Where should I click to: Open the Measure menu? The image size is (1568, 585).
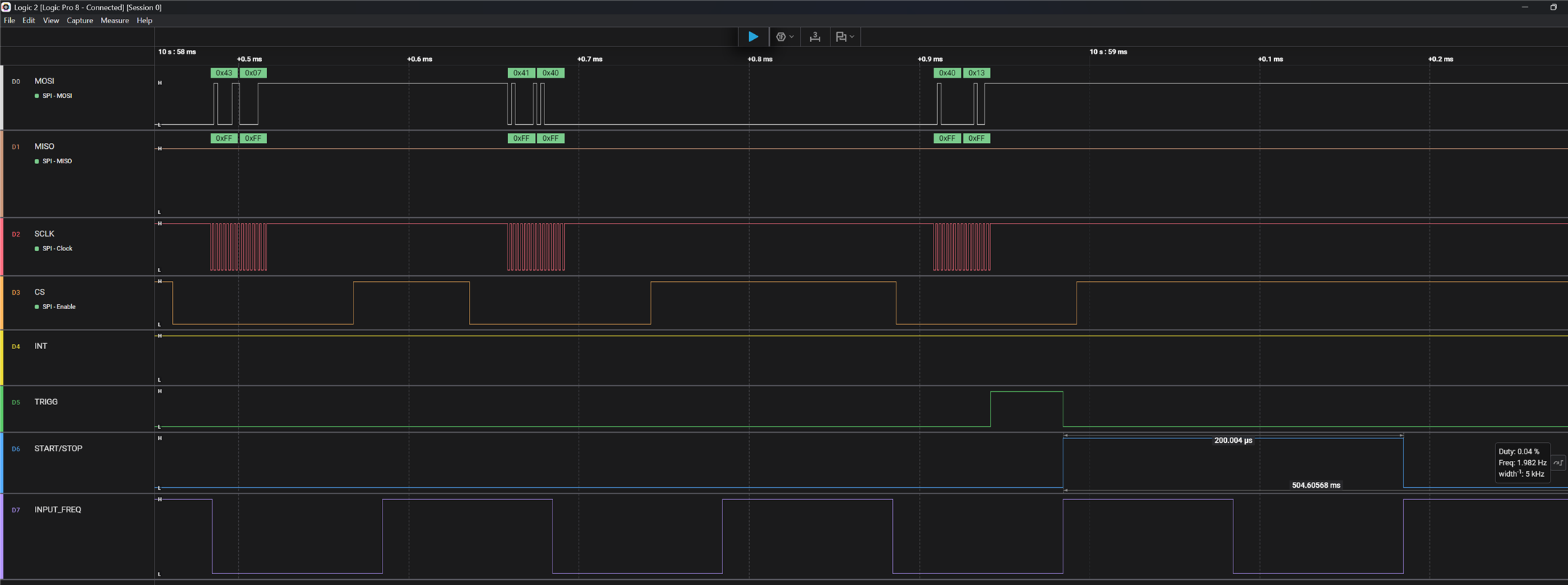tap(115, 20)
